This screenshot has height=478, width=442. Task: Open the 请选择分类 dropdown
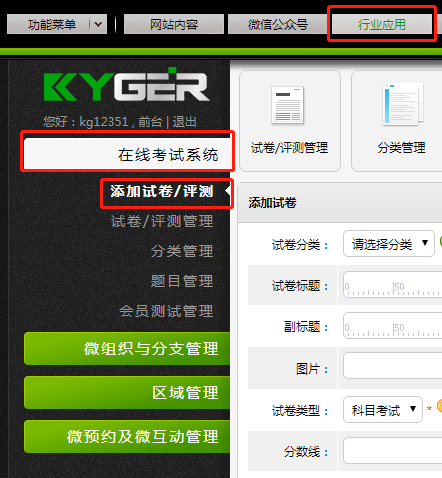coord(389,244)
